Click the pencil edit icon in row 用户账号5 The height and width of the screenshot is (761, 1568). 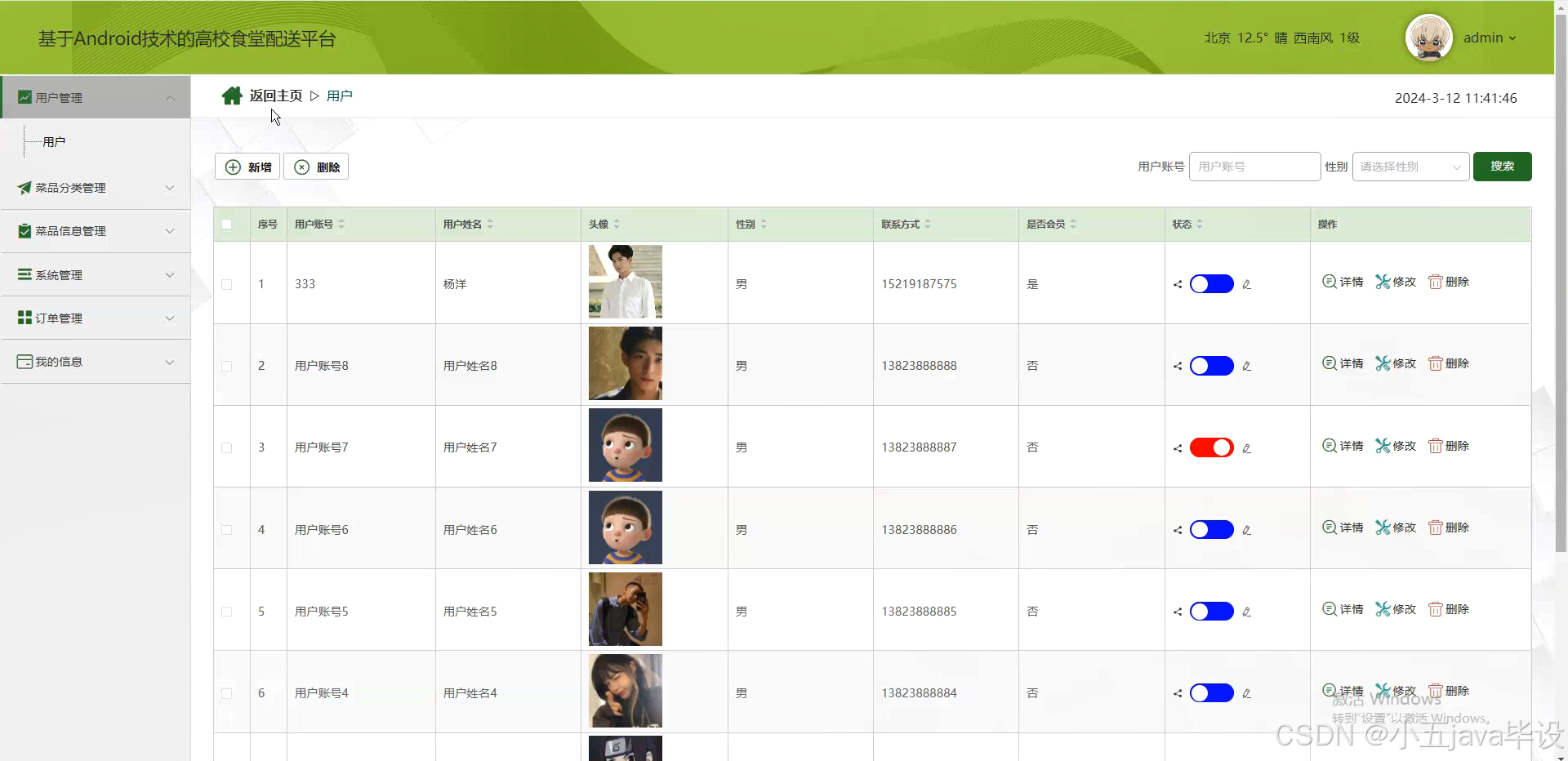1246,612
